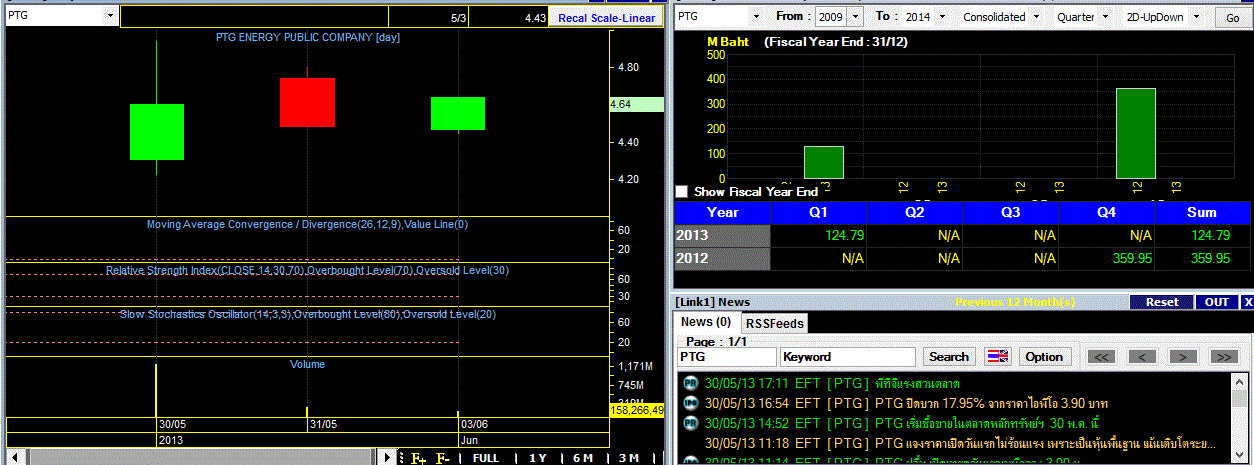Click the news Option button
The width and height of the screenshot is (1254, 465).
click(x=1044, y=357)
